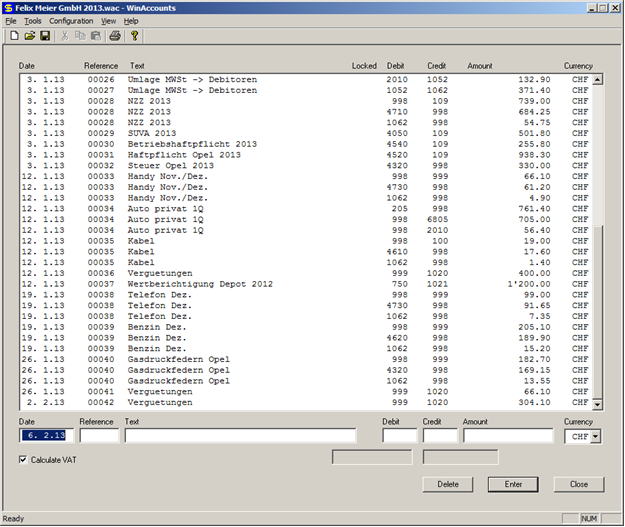
Task: Click the first read-only box below Debit
Action: coord(372,457)
